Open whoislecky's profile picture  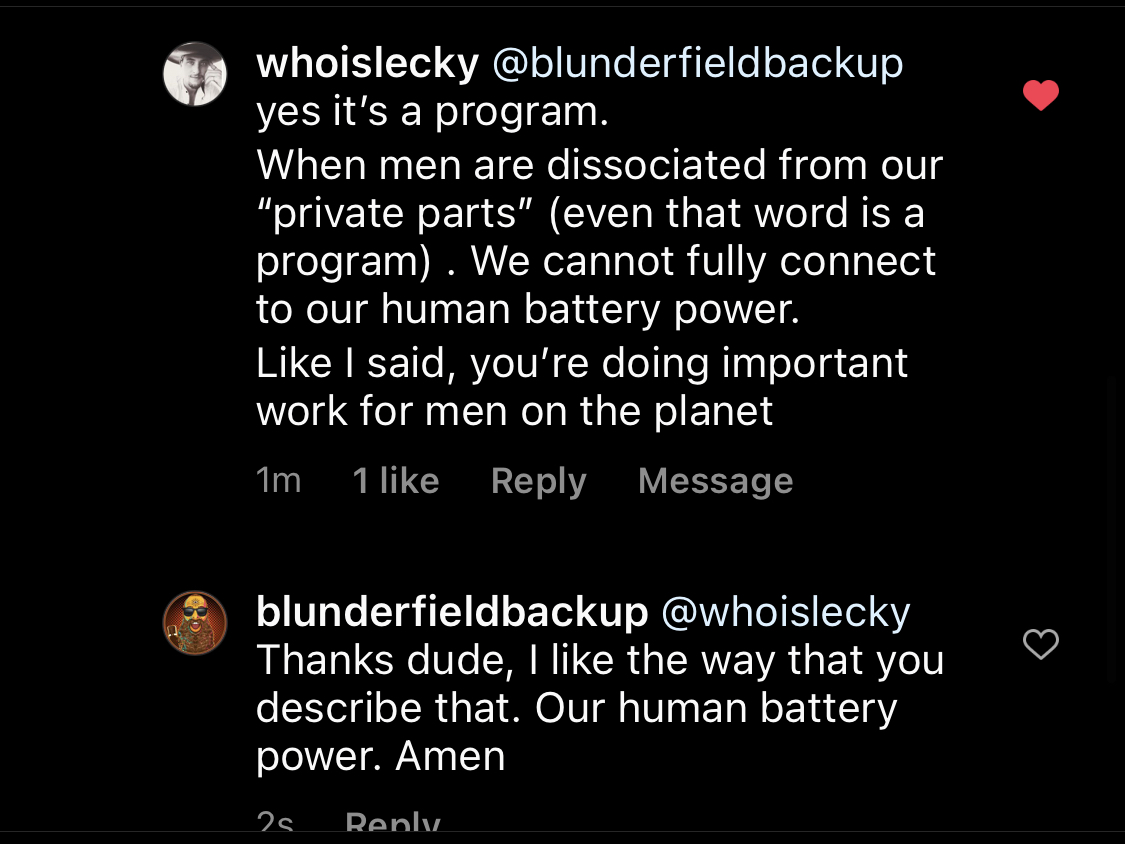[195, 74]
